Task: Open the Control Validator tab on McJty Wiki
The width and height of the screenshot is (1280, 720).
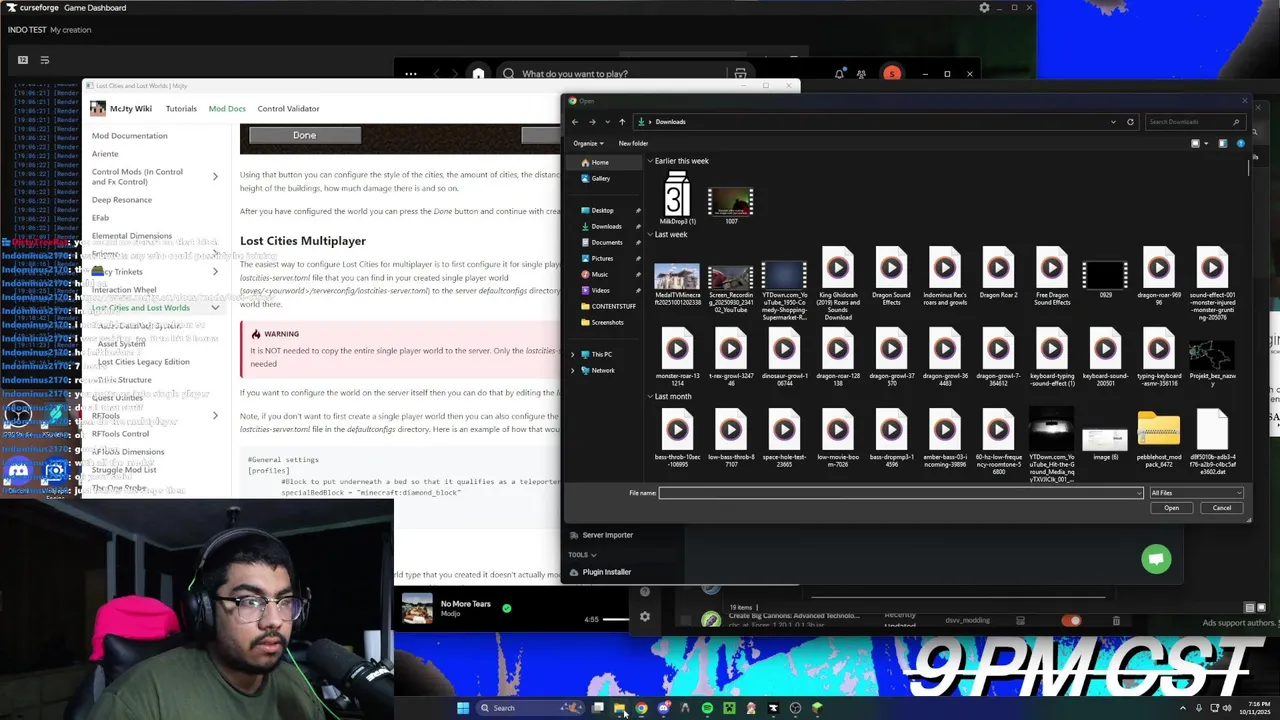Action: coord(288,108)
